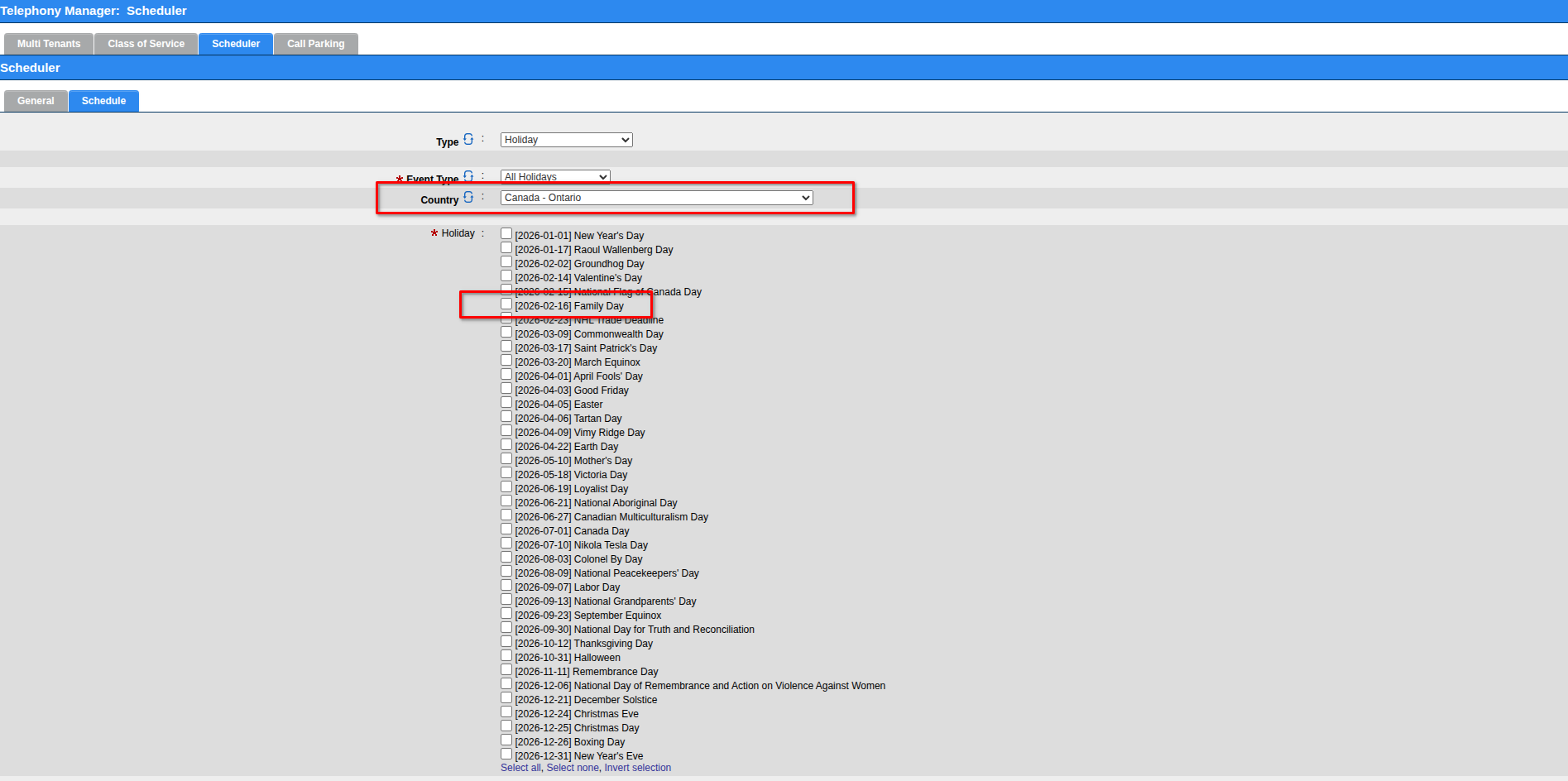Open the Country dropdown Canada - Ontario
Viewport: 1568px width, 781px height.
tap(656, 198)
